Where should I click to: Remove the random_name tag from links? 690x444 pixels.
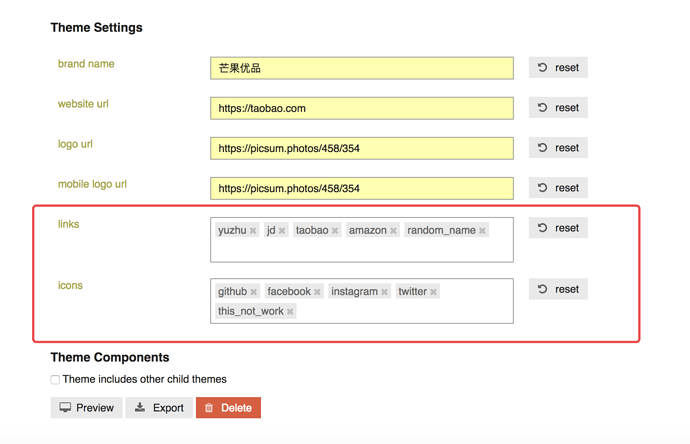(x=482, y=231)
